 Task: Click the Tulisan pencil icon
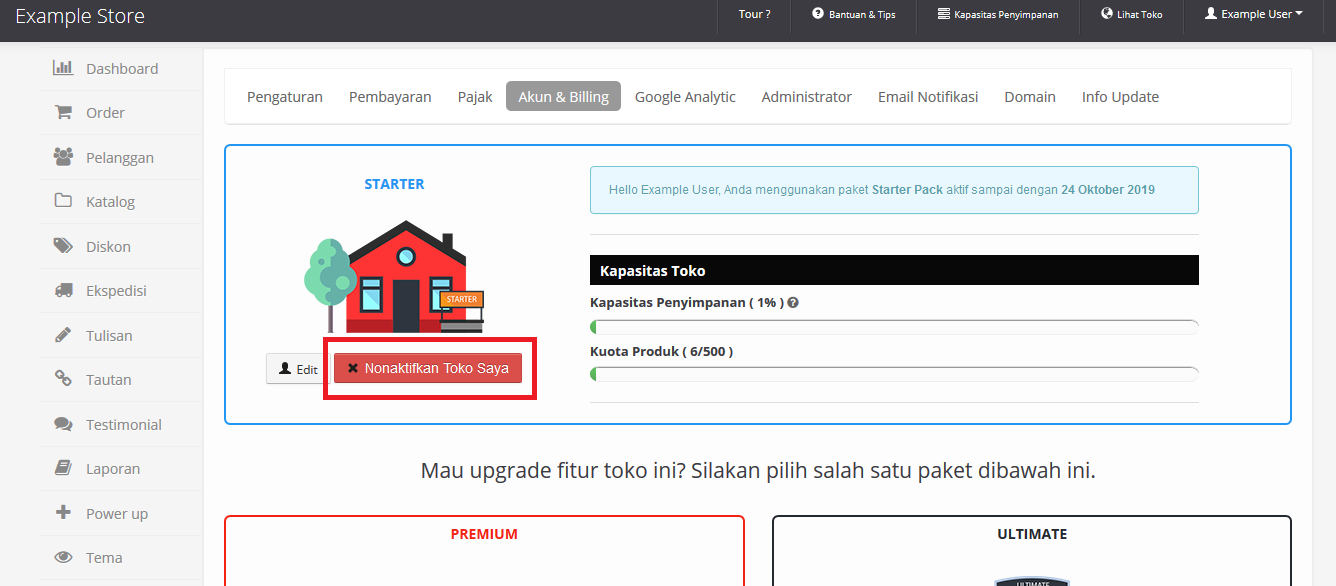63,335
